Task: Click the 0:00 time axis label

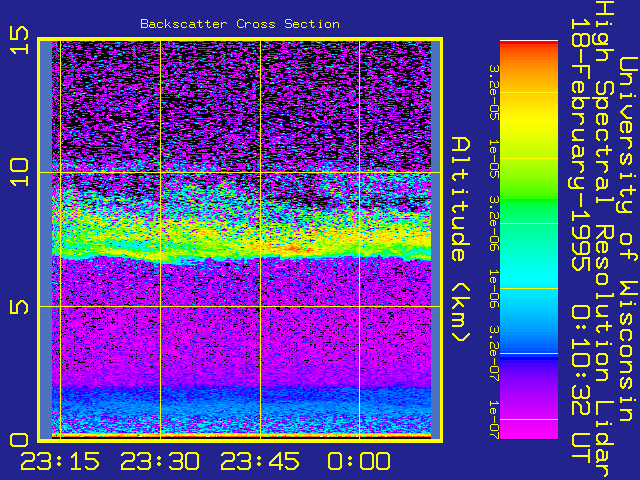Action: (359, 462)
